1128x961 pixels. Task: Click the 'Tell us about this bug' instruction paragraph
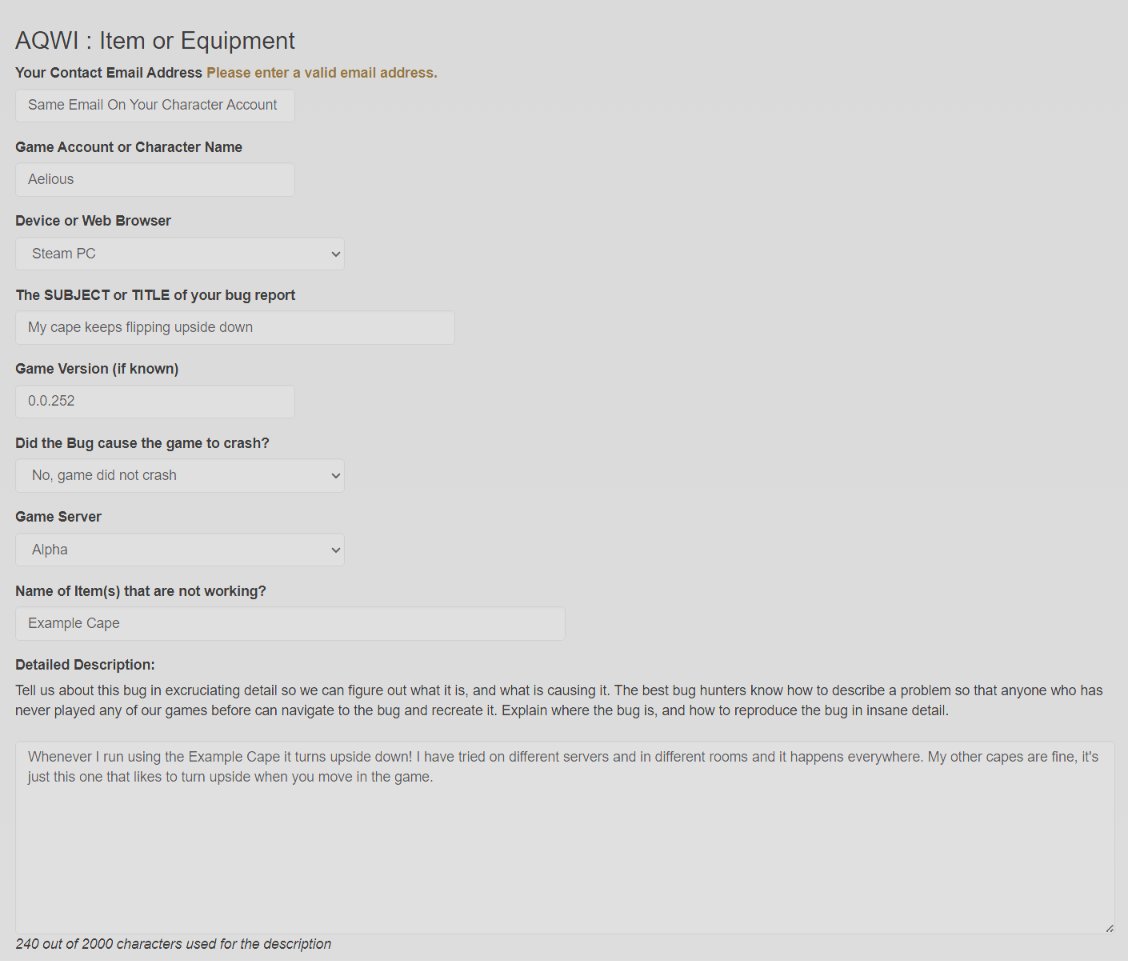(559, 700)
